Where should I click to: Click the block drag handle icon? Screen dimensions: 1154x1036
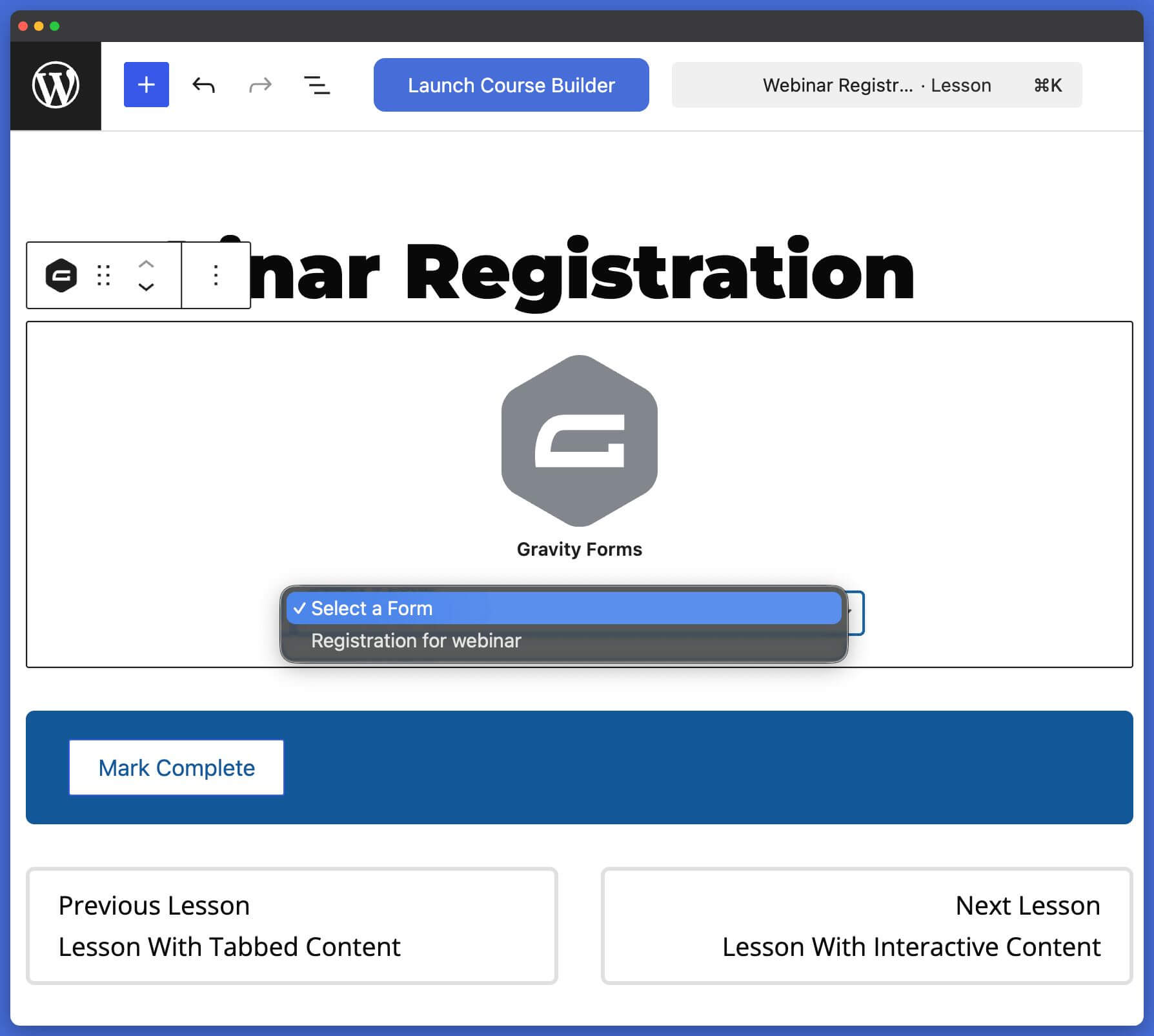point(103,276)
